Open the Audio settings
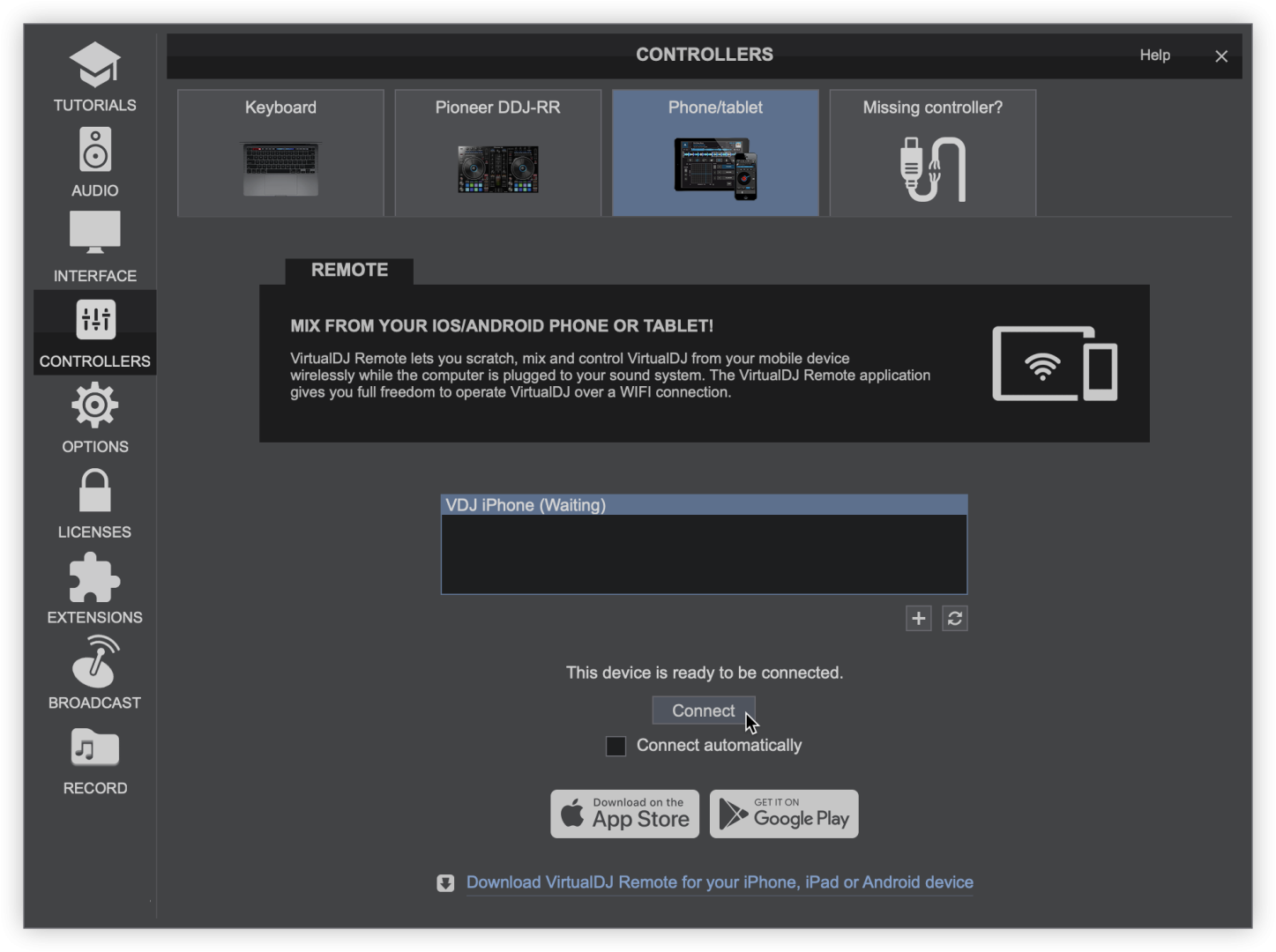This screenshot has height=952, width=1276. click(x=94, y=162)
